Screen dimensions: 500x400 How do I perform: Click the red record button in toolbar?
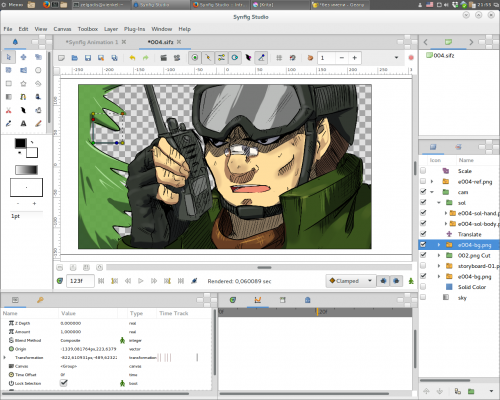pos(411,58)
